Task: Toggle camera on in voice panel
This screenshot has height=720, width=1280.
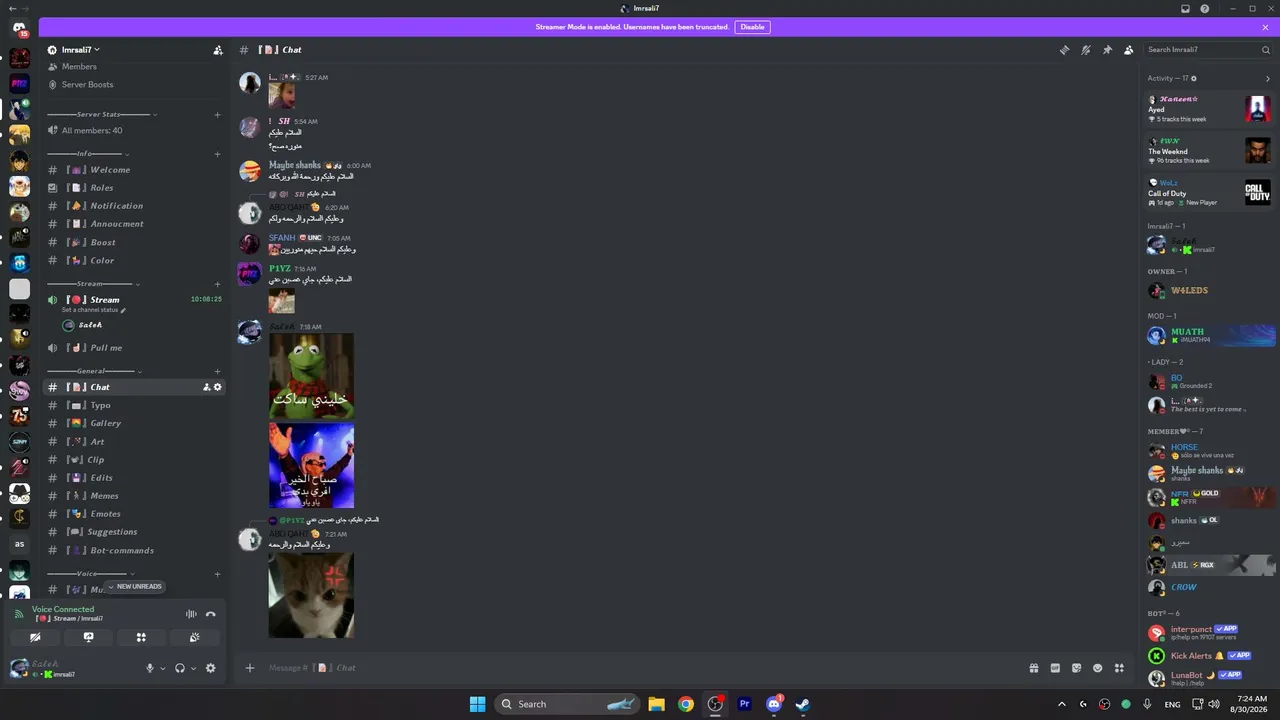Action: click(35, 637)
